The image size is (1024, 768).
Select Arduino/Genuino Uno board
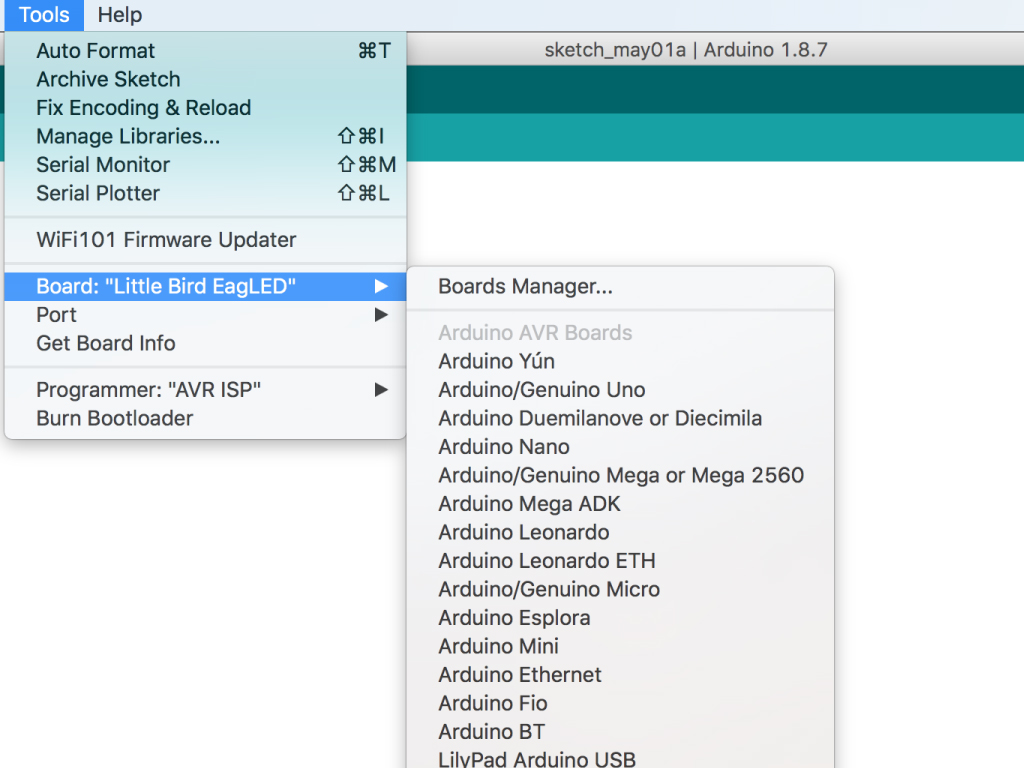click(620, 390)
